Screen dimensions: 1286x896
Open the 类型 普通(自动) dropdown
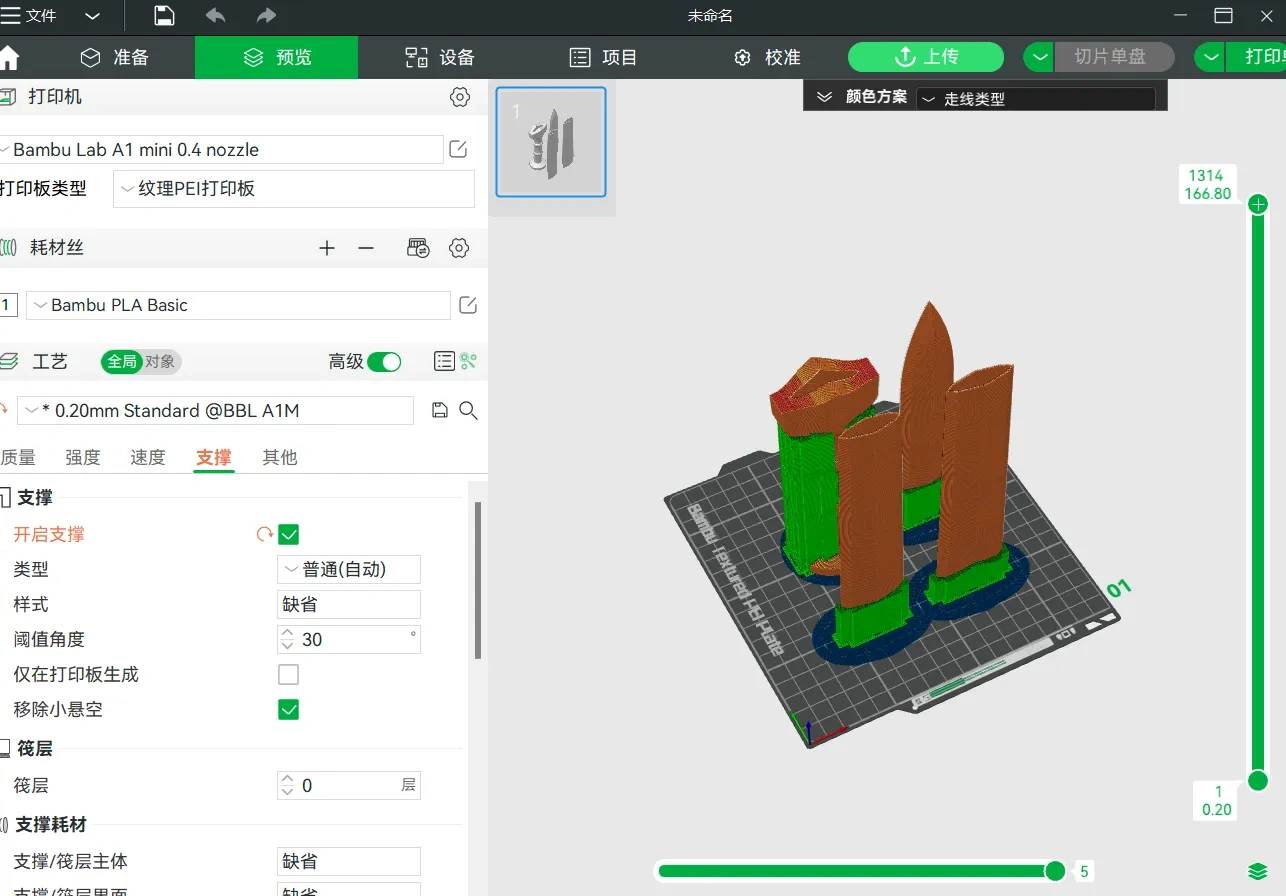tap(349, 569)
